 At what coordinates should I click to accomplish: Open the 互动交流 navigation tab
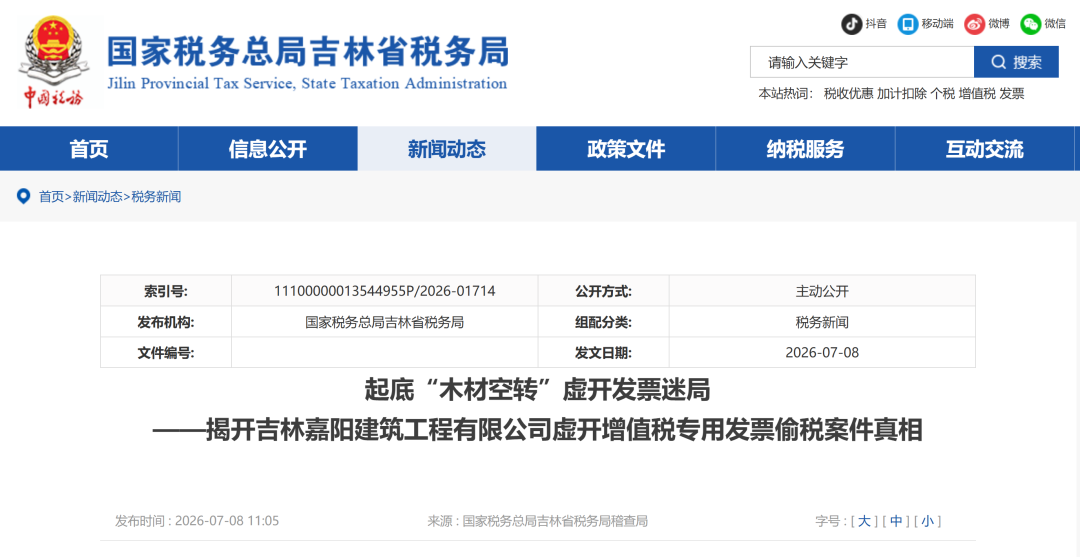click(x=984, y=149)
